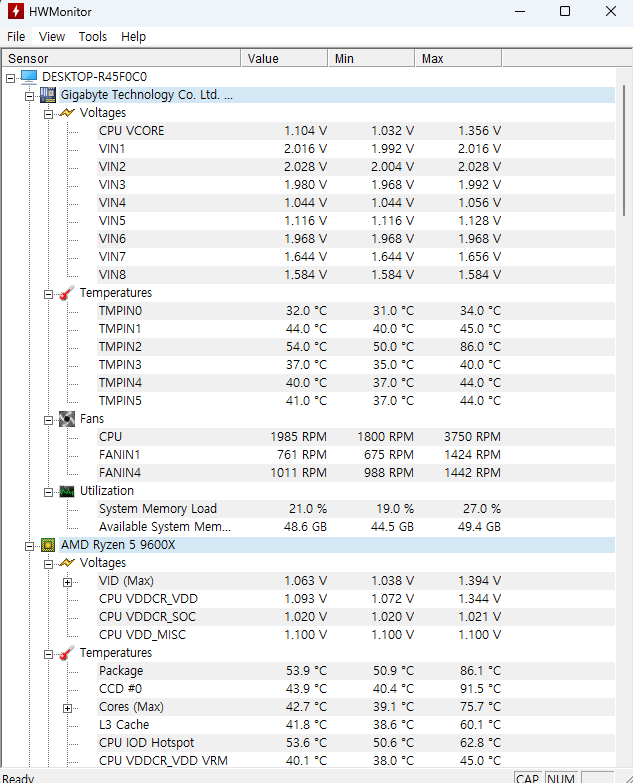This screenshot has width=633, height=783.
Task: Click the AMD Ryzen 5 9600X processor icon
Action: click(48, 545)
